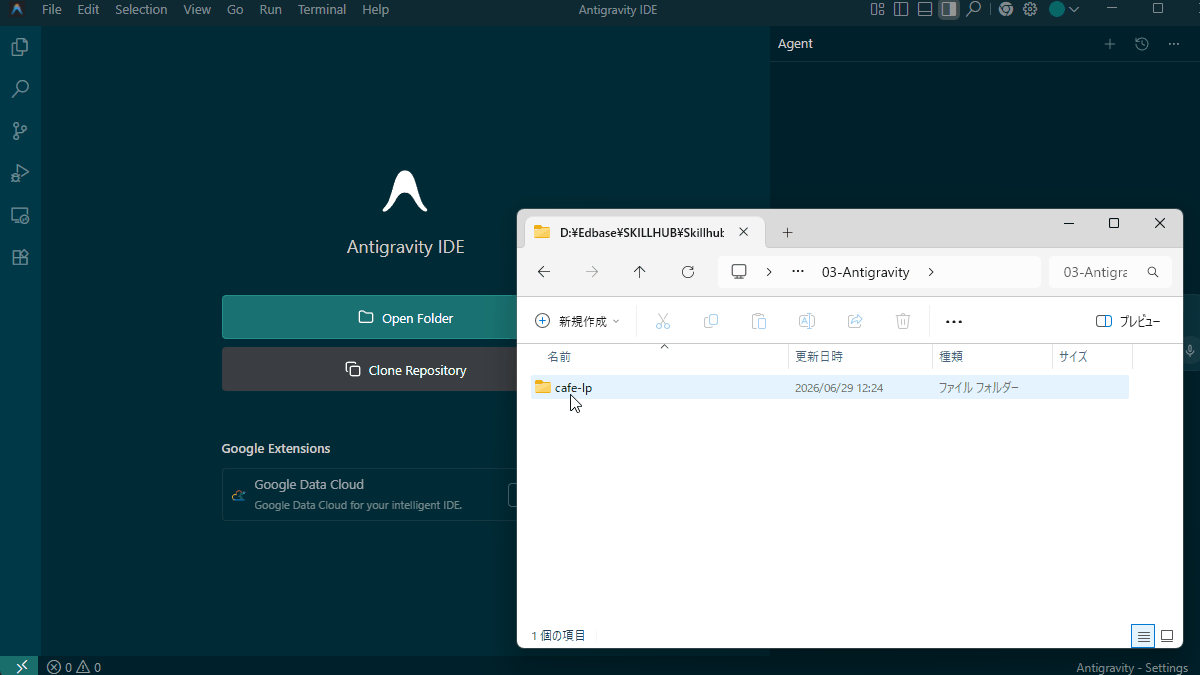Click 03-Antigravity breadcrumb in address bar

point(866,272)
